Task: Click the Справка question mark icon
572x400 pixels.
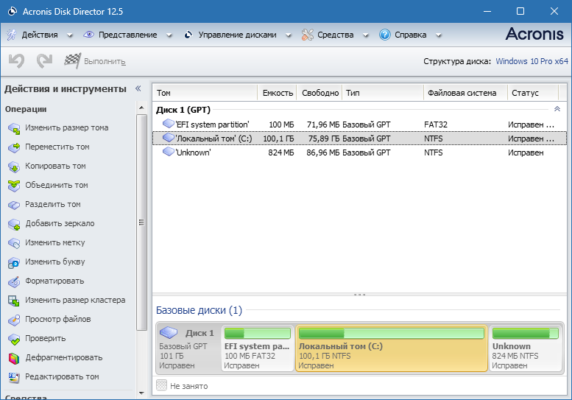Action: 384,35
